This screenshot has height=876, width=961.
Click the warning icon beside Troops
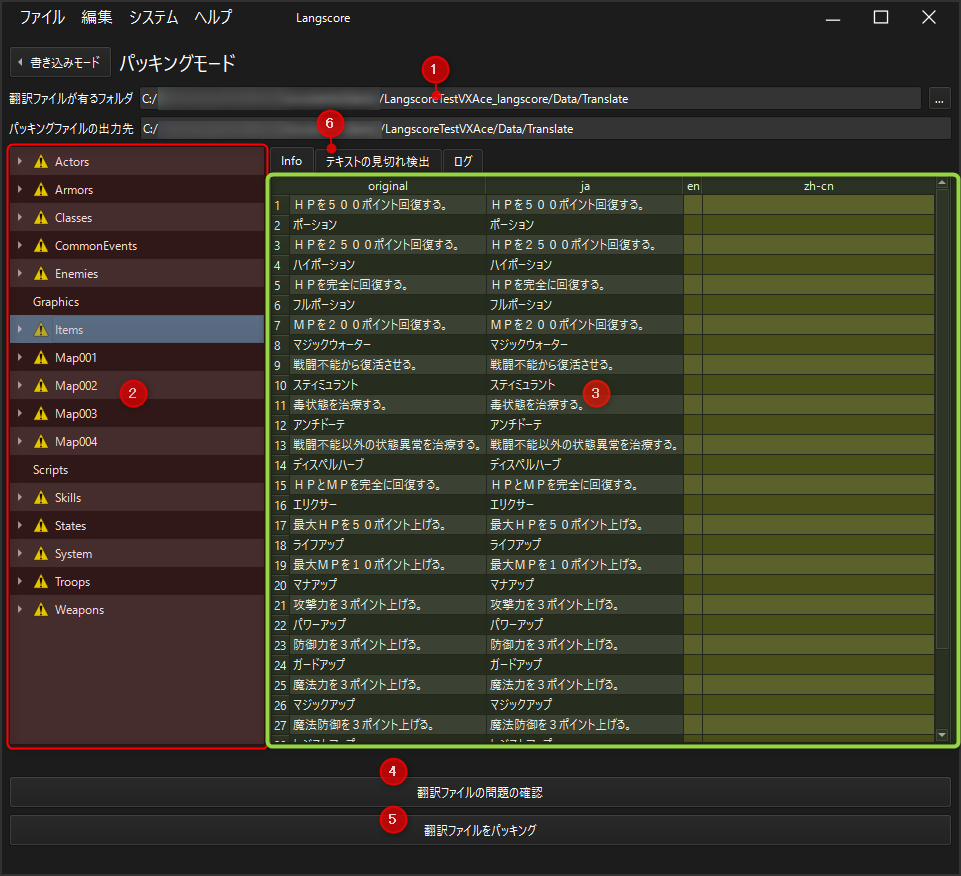[x=41, y=582]
